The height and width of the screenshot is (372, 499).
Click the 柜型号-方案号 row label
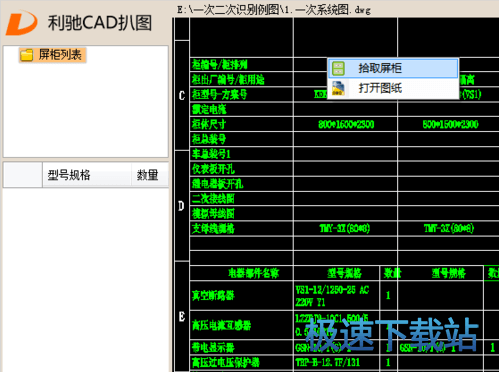(x=219, y=95)
